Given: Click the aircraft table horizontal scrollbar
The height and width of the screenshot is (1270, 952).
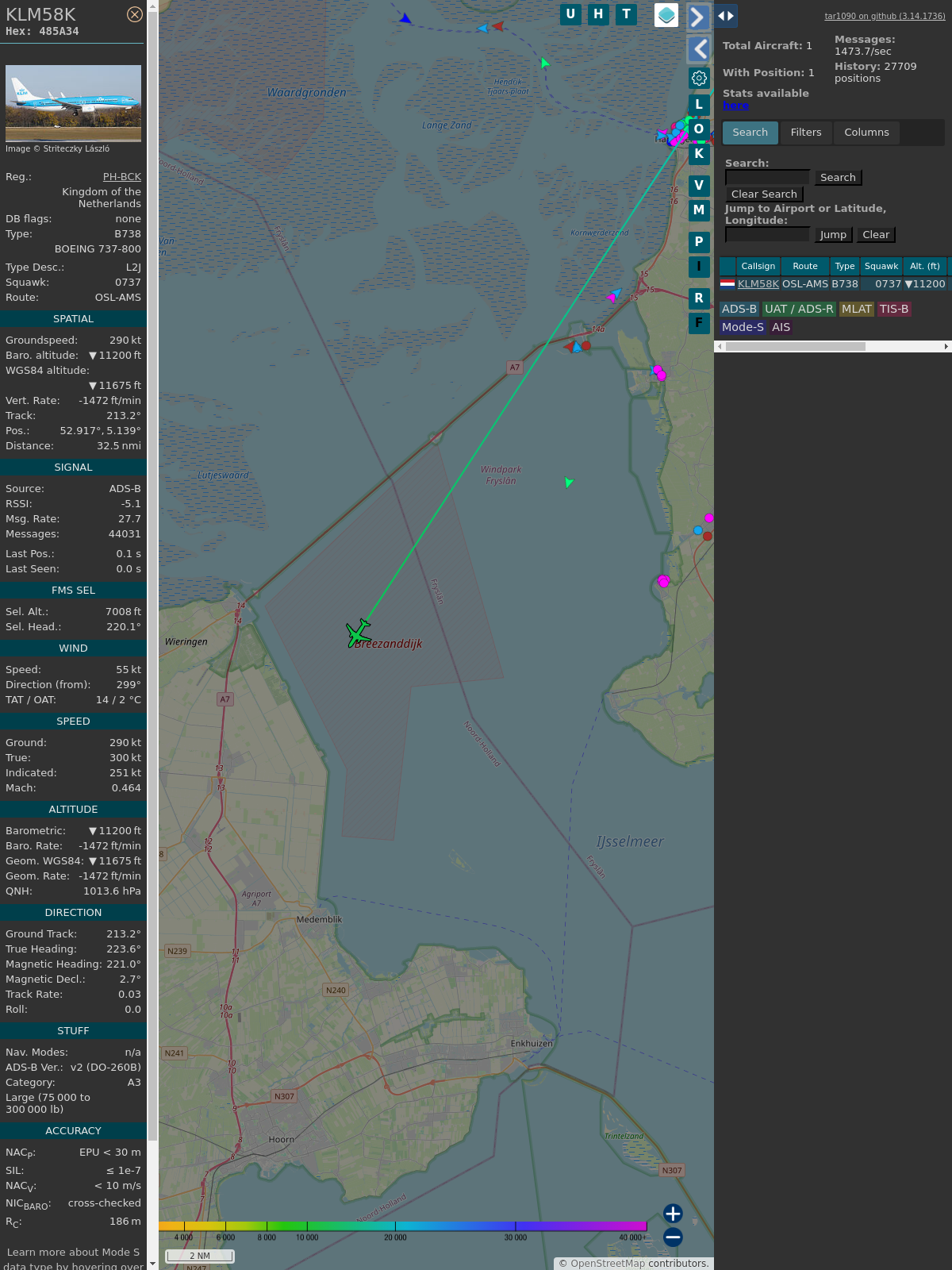Looking at the screenshot, I should tap(796, 346).
